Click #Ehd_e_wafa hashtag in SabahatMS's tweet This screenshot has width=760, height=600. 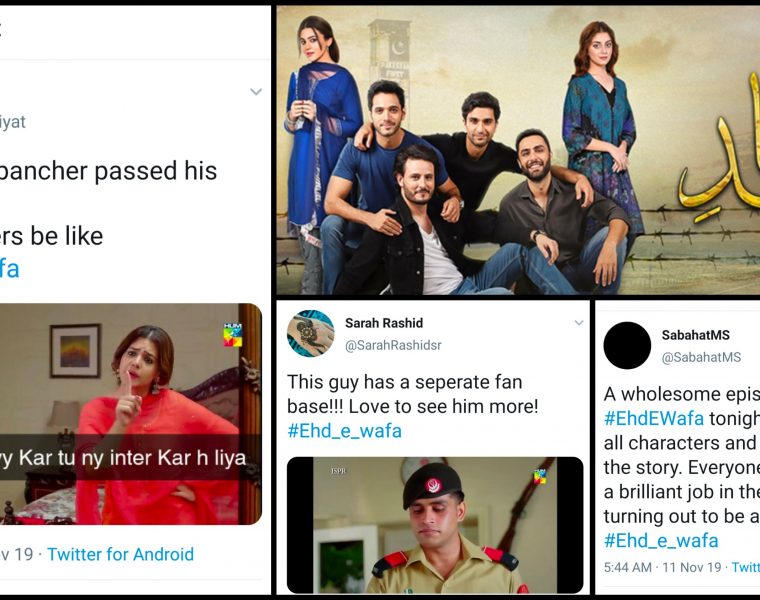click(x=661, y=540)
